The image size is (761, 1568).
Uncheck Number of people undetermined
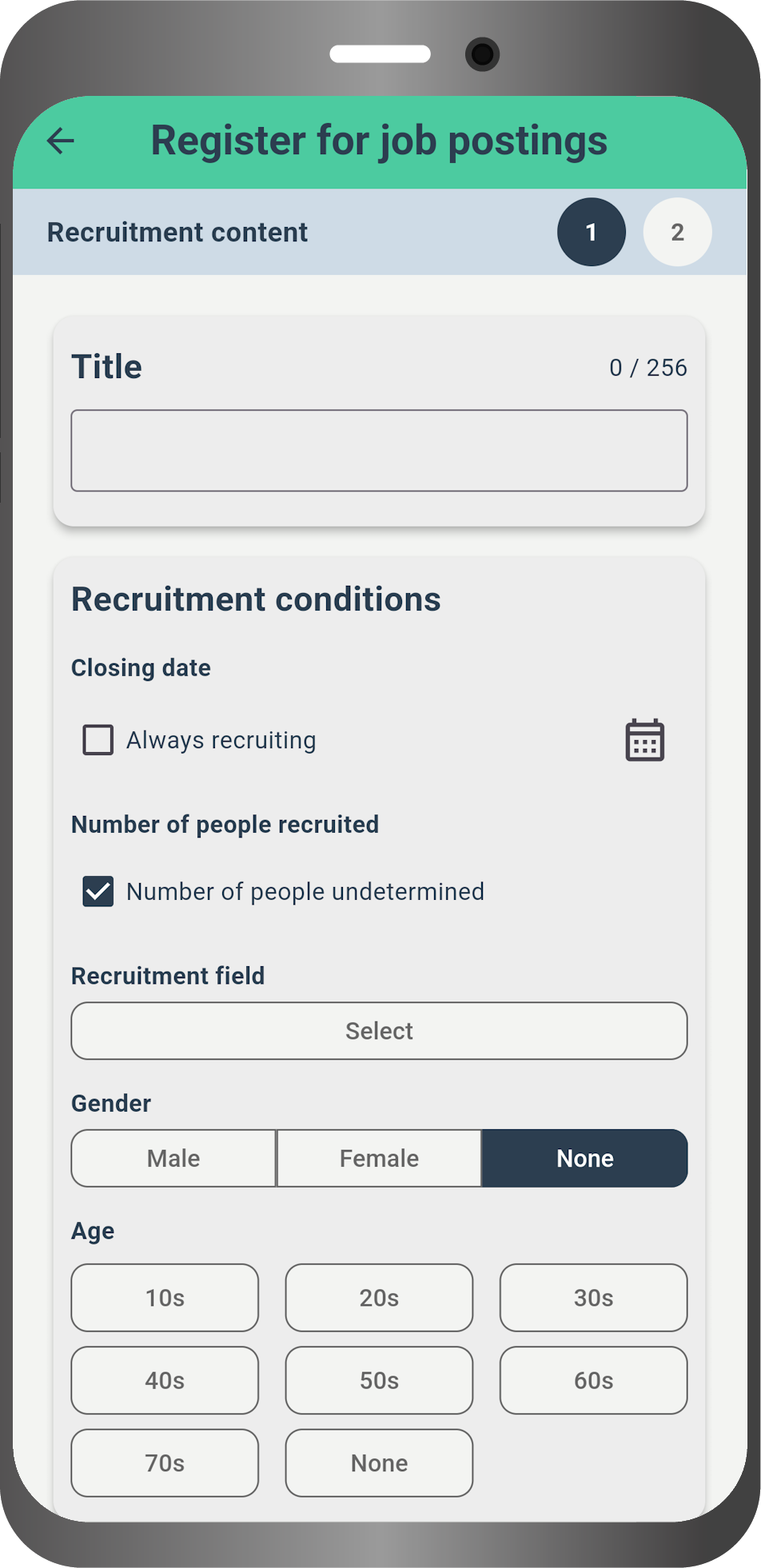coord(98,891)
